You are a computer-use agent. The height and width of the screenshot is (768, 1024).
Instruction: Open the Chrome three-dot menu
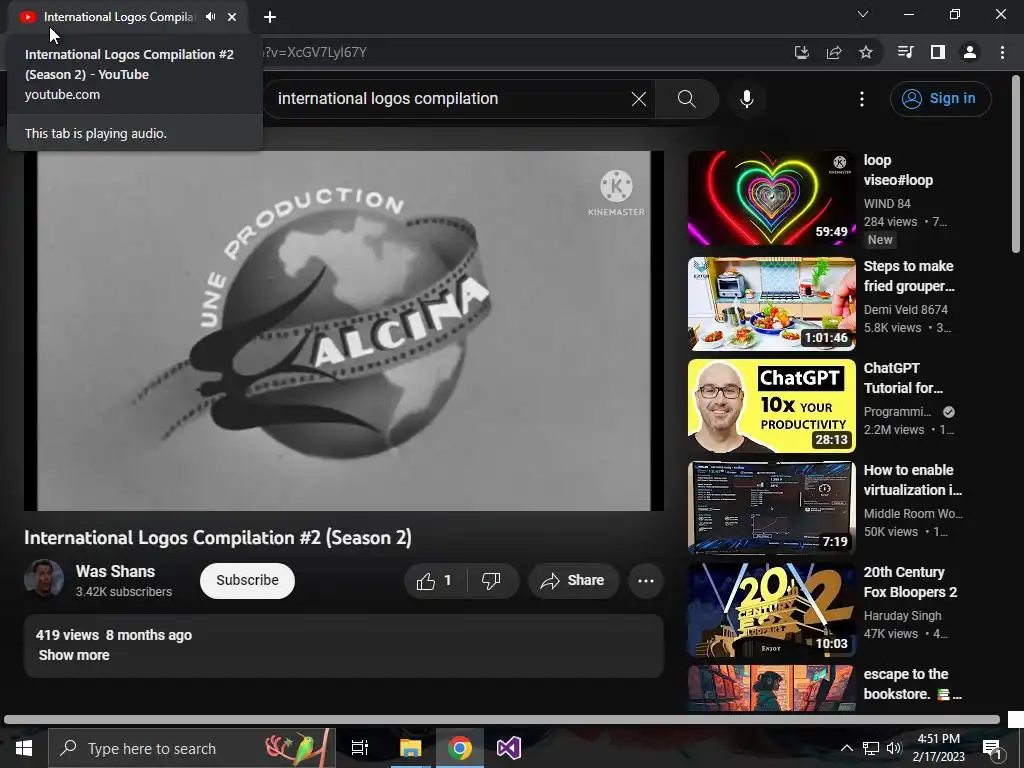(1002, 52)
